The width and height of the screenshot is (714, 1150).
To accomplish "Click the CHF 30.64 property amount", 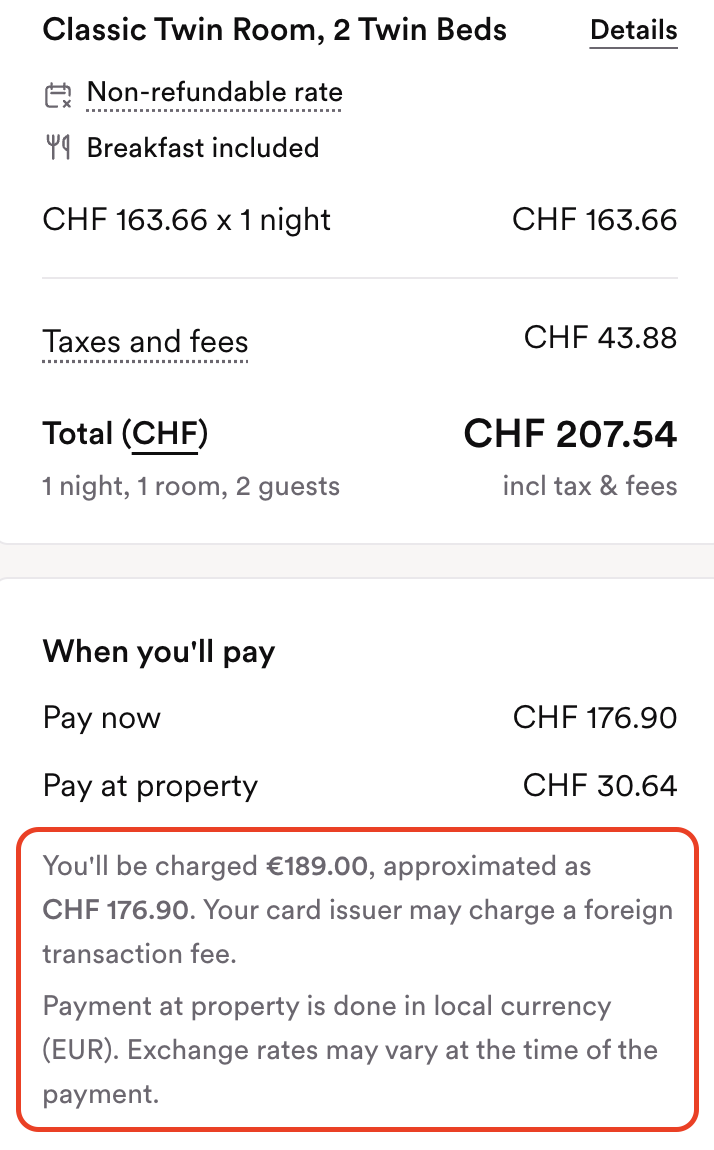I will (600, 785).
